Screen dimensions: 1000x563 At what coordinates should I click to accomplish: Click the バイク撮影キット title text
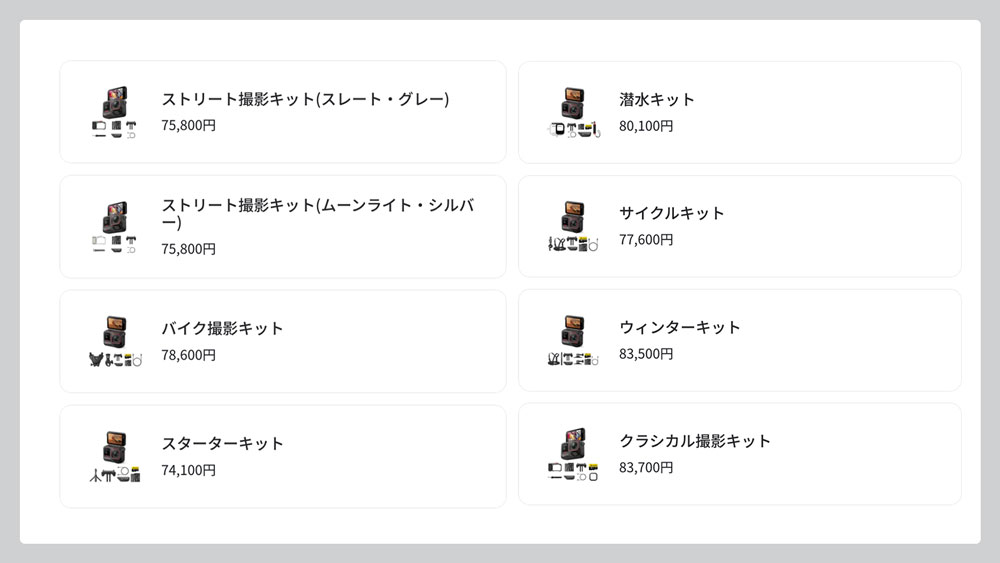(222, 328)
